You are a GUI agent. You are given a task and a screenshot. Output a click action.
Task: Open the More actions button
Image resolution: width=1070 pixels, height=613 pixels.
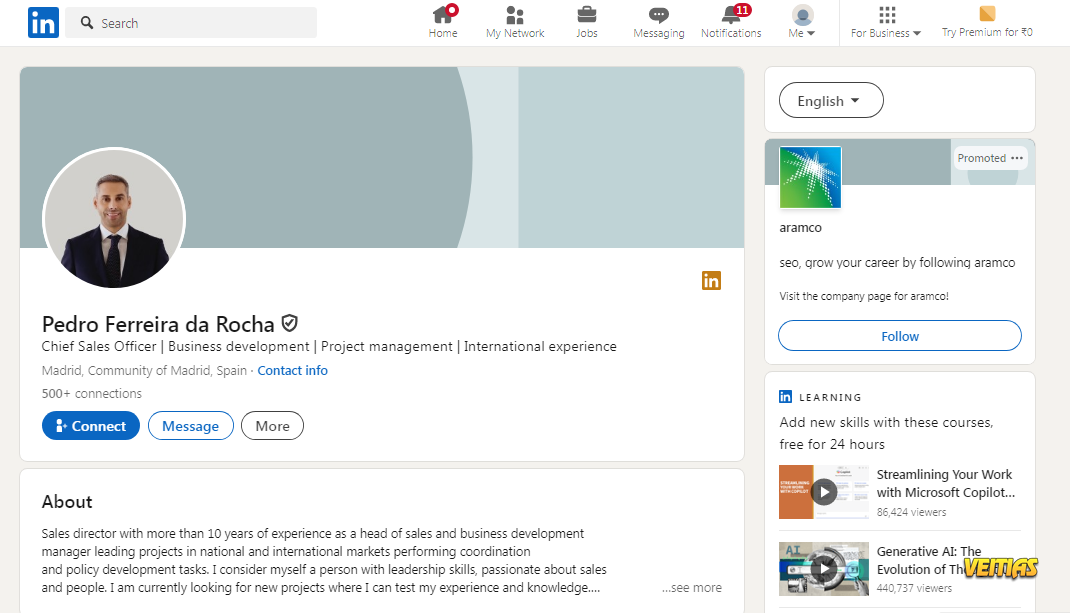click(272, 426)
